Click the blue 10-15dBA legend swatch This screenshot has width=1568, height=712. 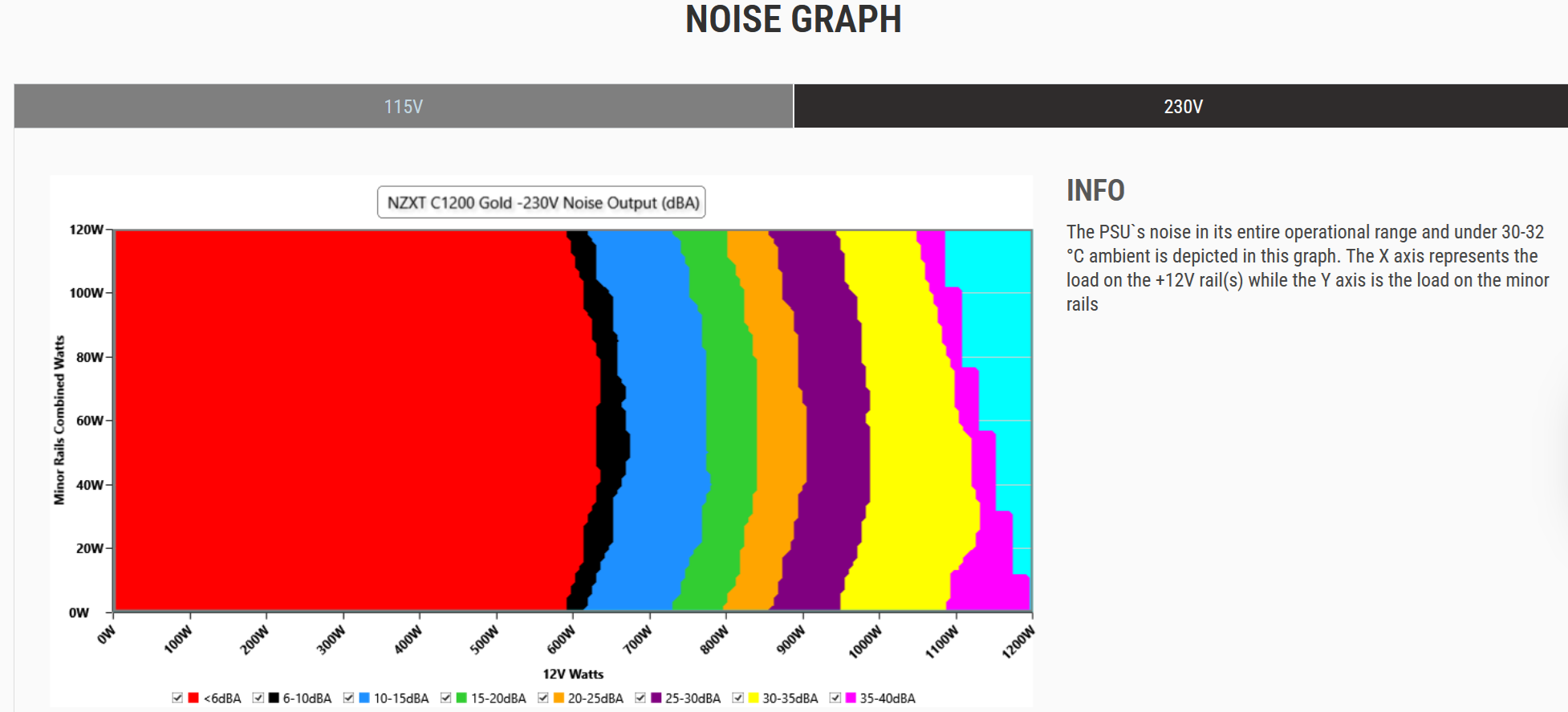click(x=364, y=698)
